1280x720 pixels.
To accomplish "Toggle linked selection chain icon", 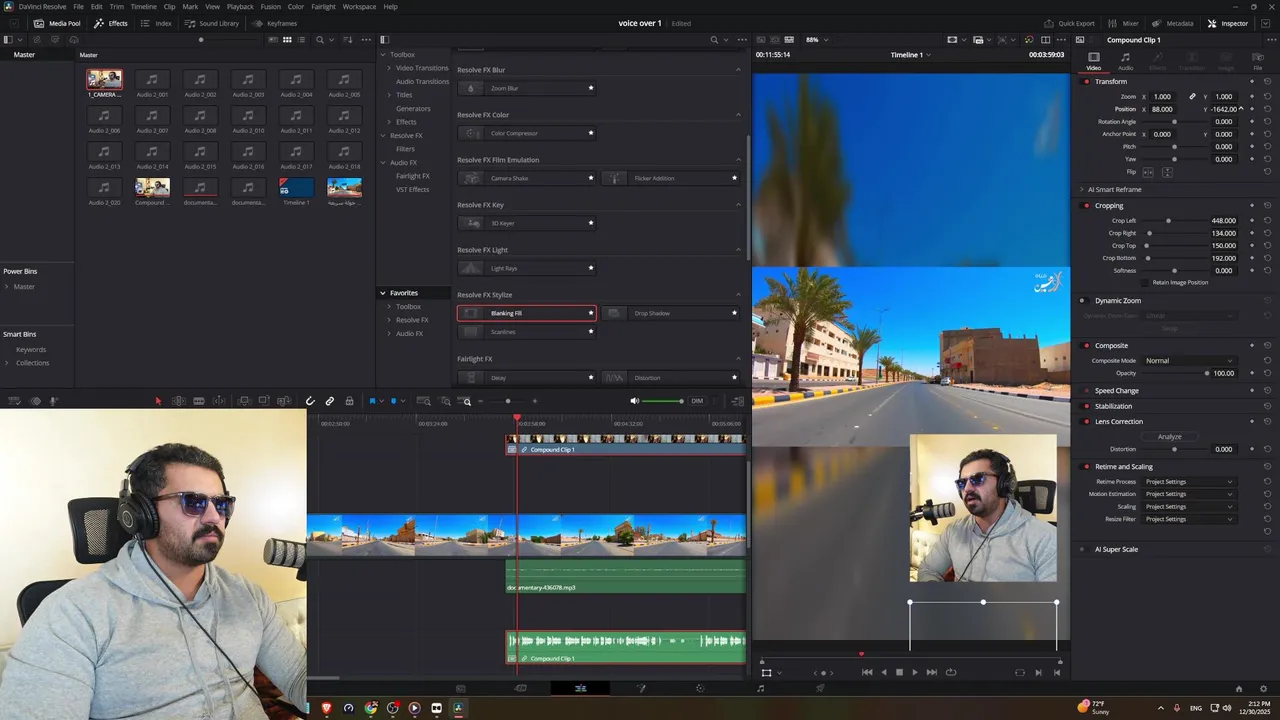I will (329, 401).
